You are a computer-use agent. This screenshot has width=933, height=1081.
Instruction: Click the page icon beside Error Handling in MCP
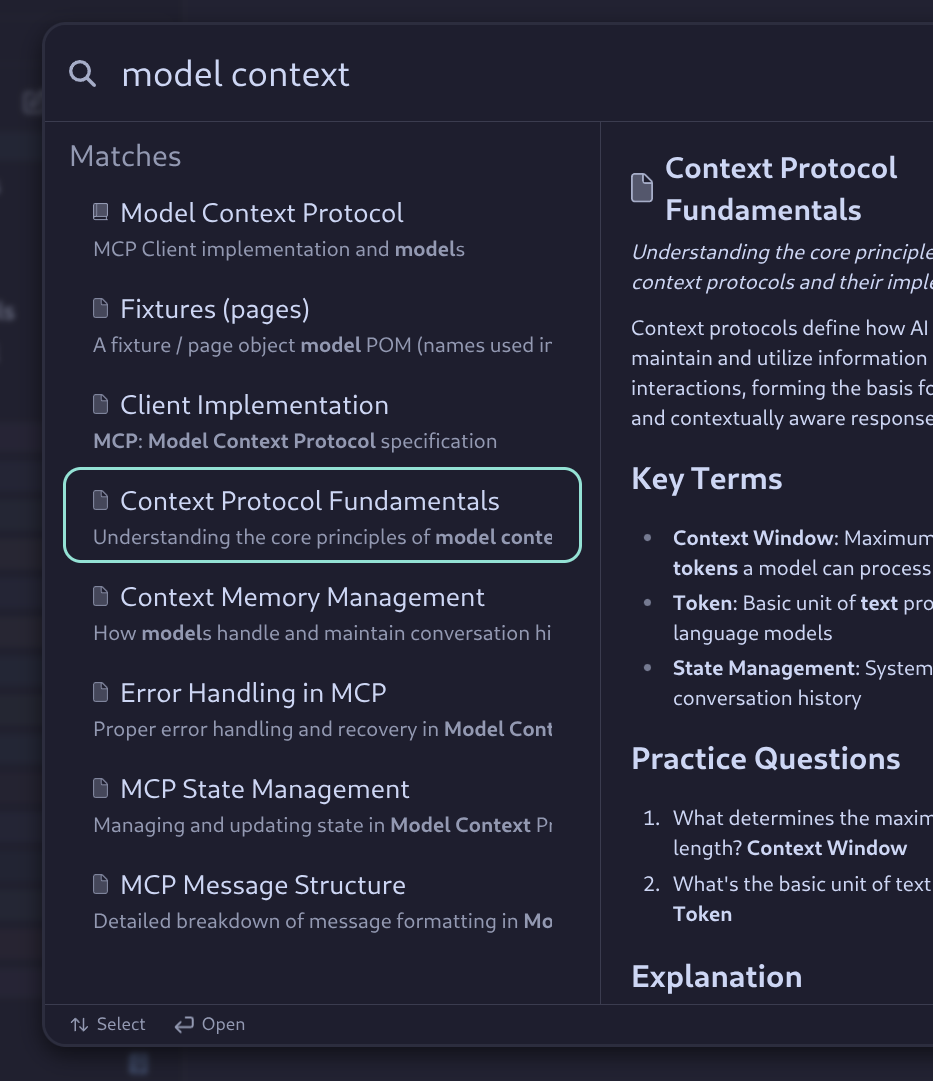pos(100,692)
